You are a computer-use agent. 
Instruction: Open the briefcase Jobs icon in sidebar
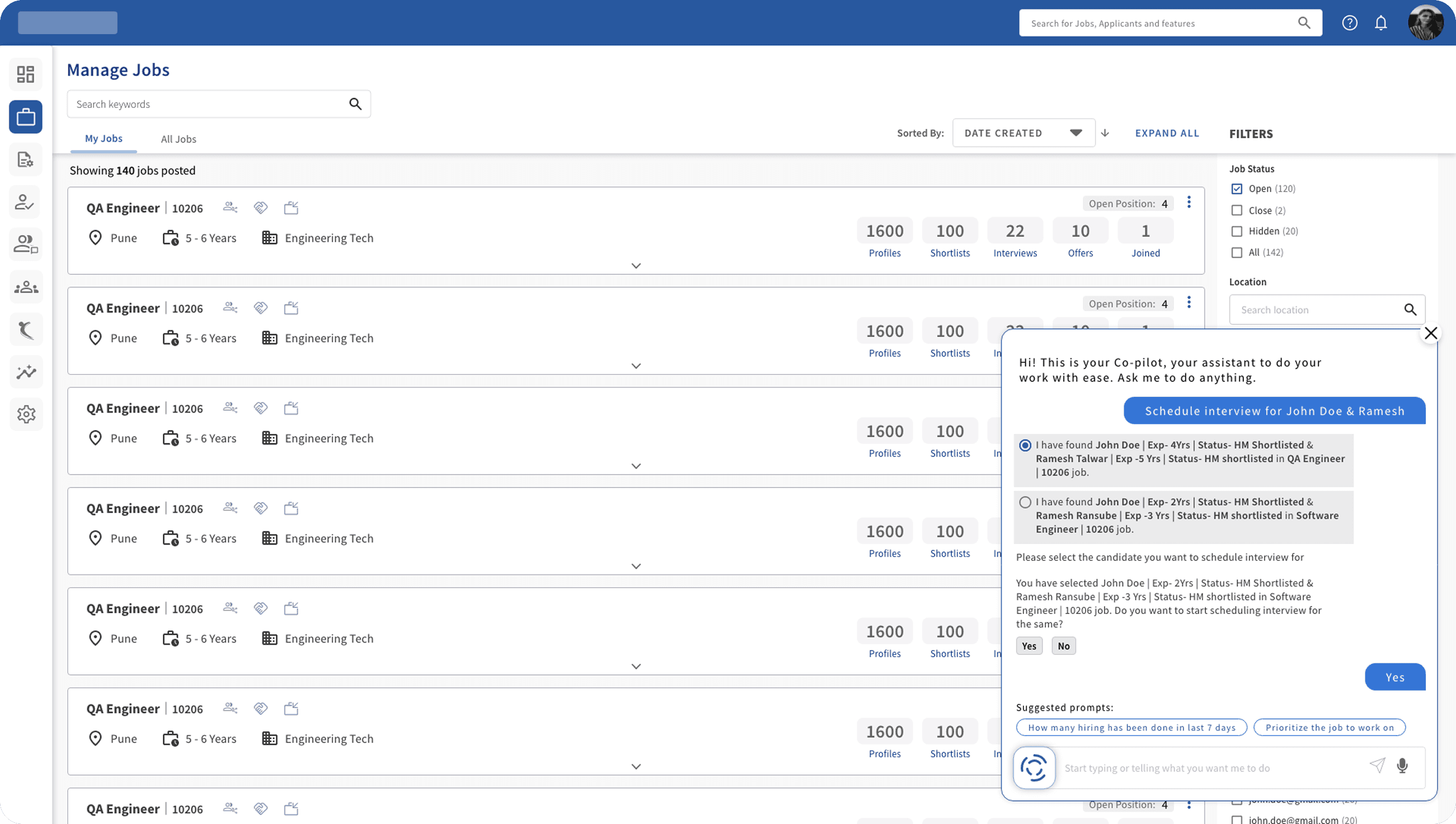point(25,117)
